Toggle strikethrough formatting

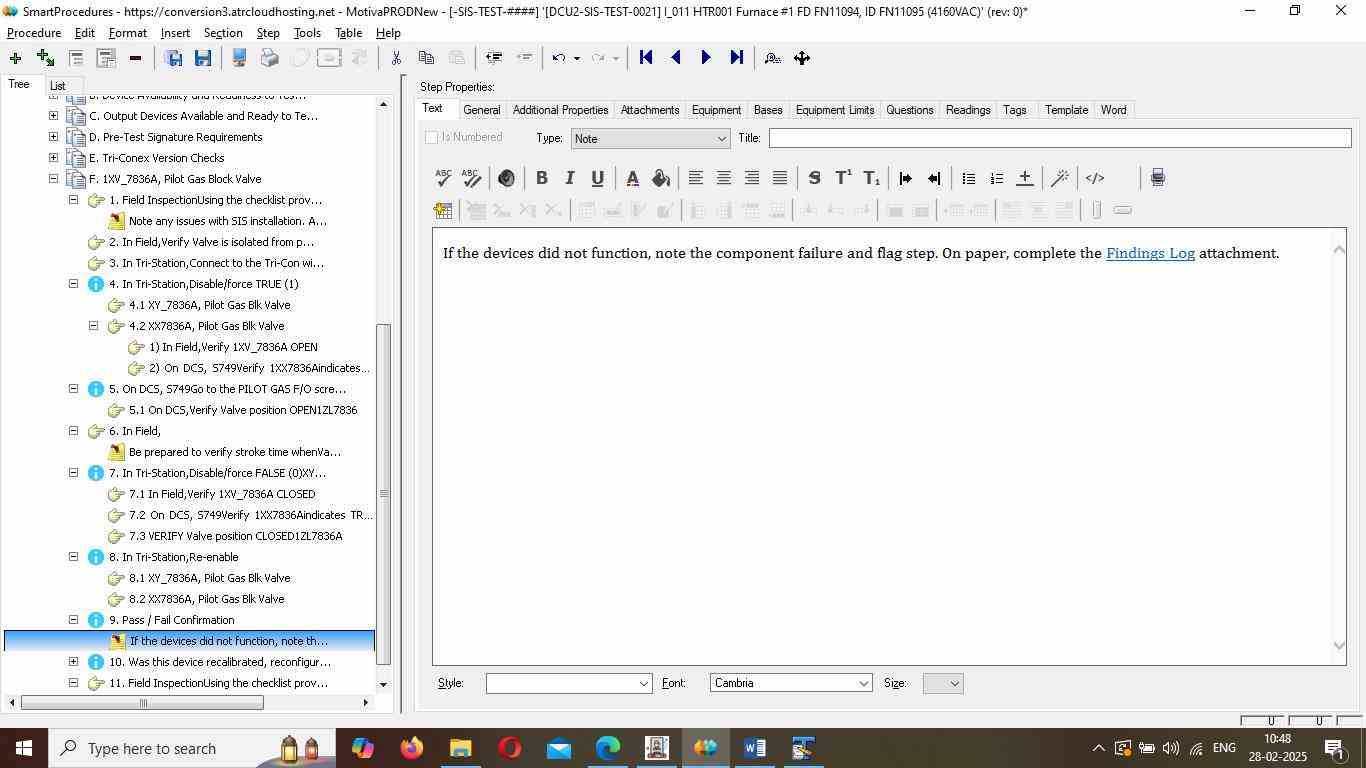click(814, 178)
